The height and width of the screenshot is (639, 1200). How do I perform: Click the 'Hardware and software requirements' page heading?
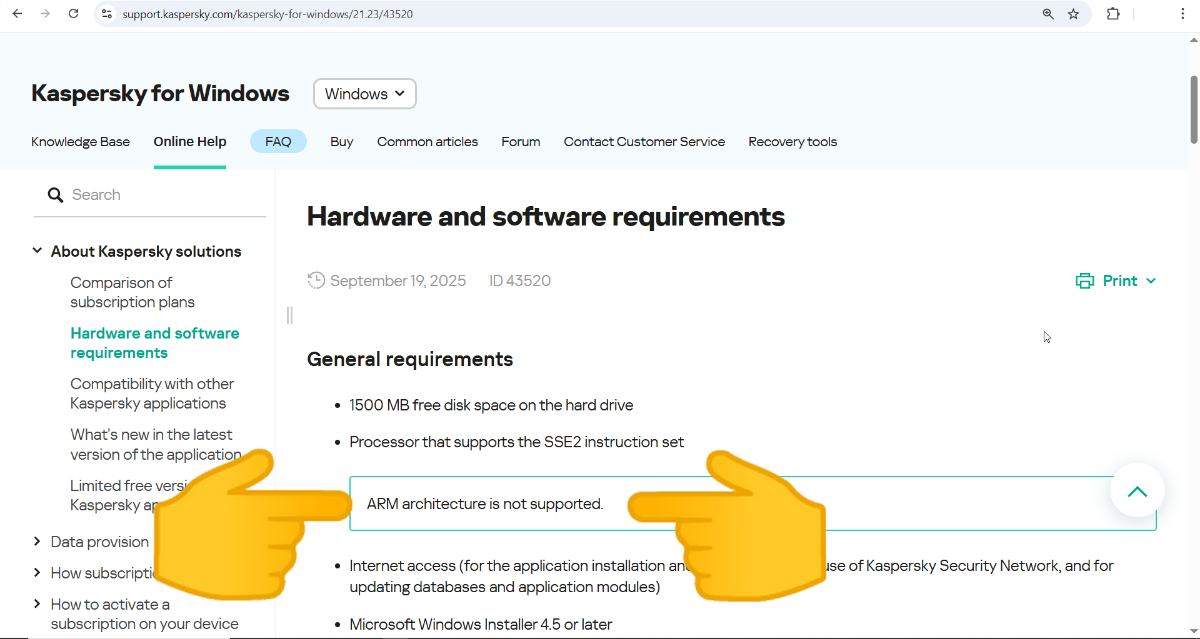click(x=546, y=216)
